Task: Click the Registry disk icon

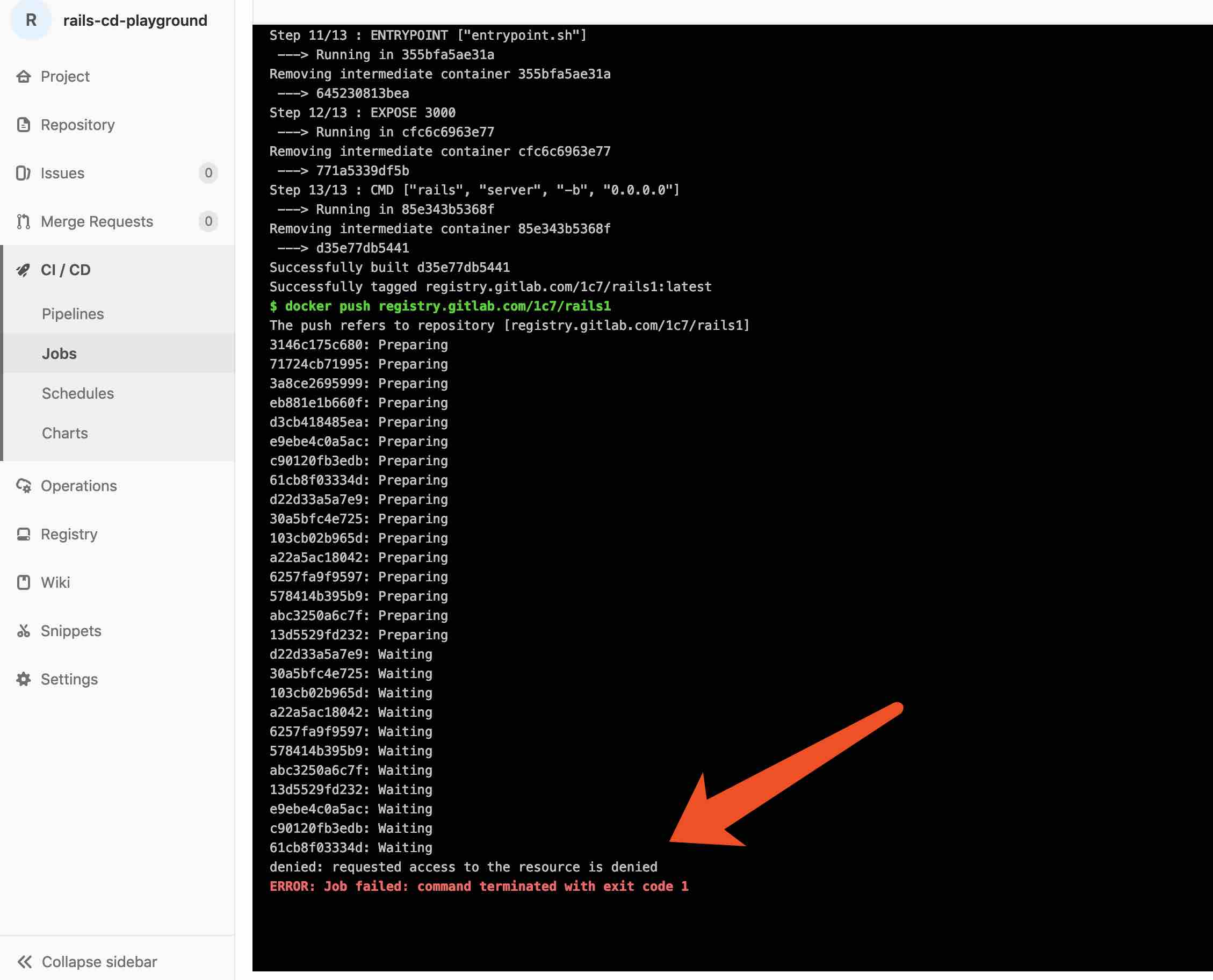Action: [x=23, y=535]
